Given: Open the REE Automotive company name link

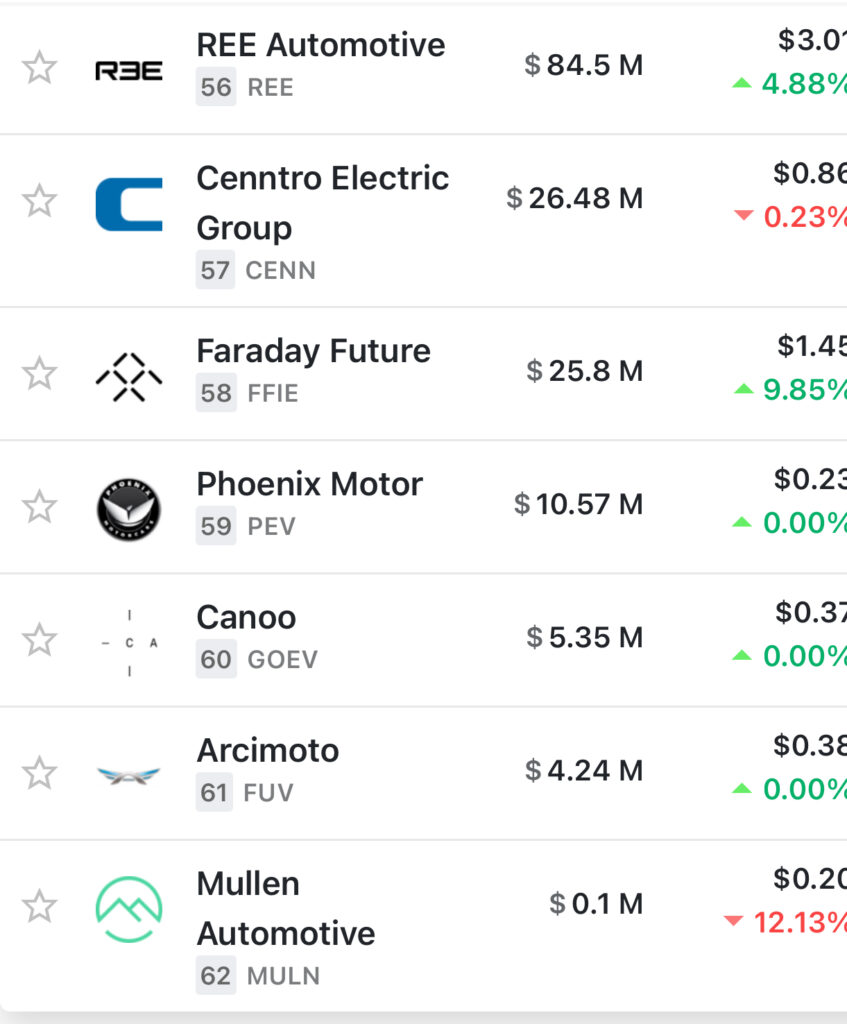Looking at the screenshot, I should click(320, 45).
